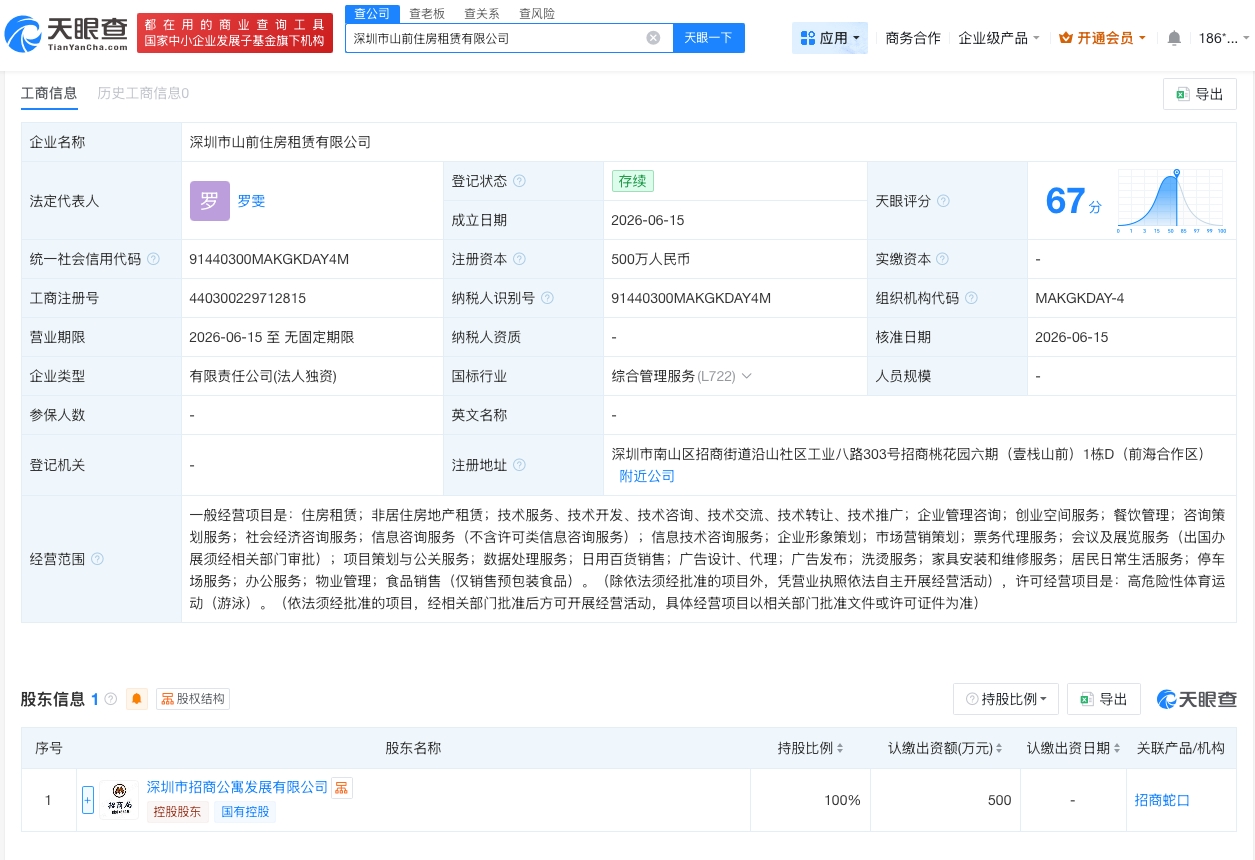Open shareholder 深圳市招商公寓发展有限公司 link
This screenshot has height=860, width=1255.
click(x=237, y=788)
